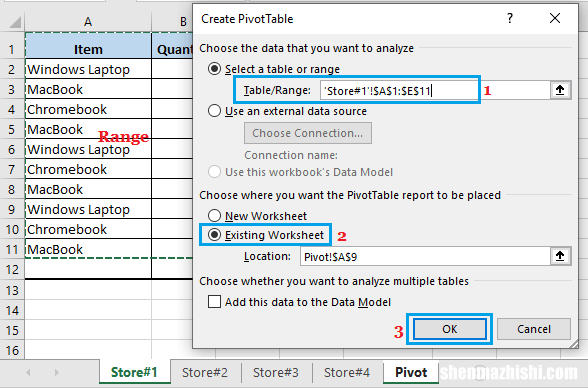Click the Table/Range input field
This screenshot has width=588, height=388.
(435, 90)
